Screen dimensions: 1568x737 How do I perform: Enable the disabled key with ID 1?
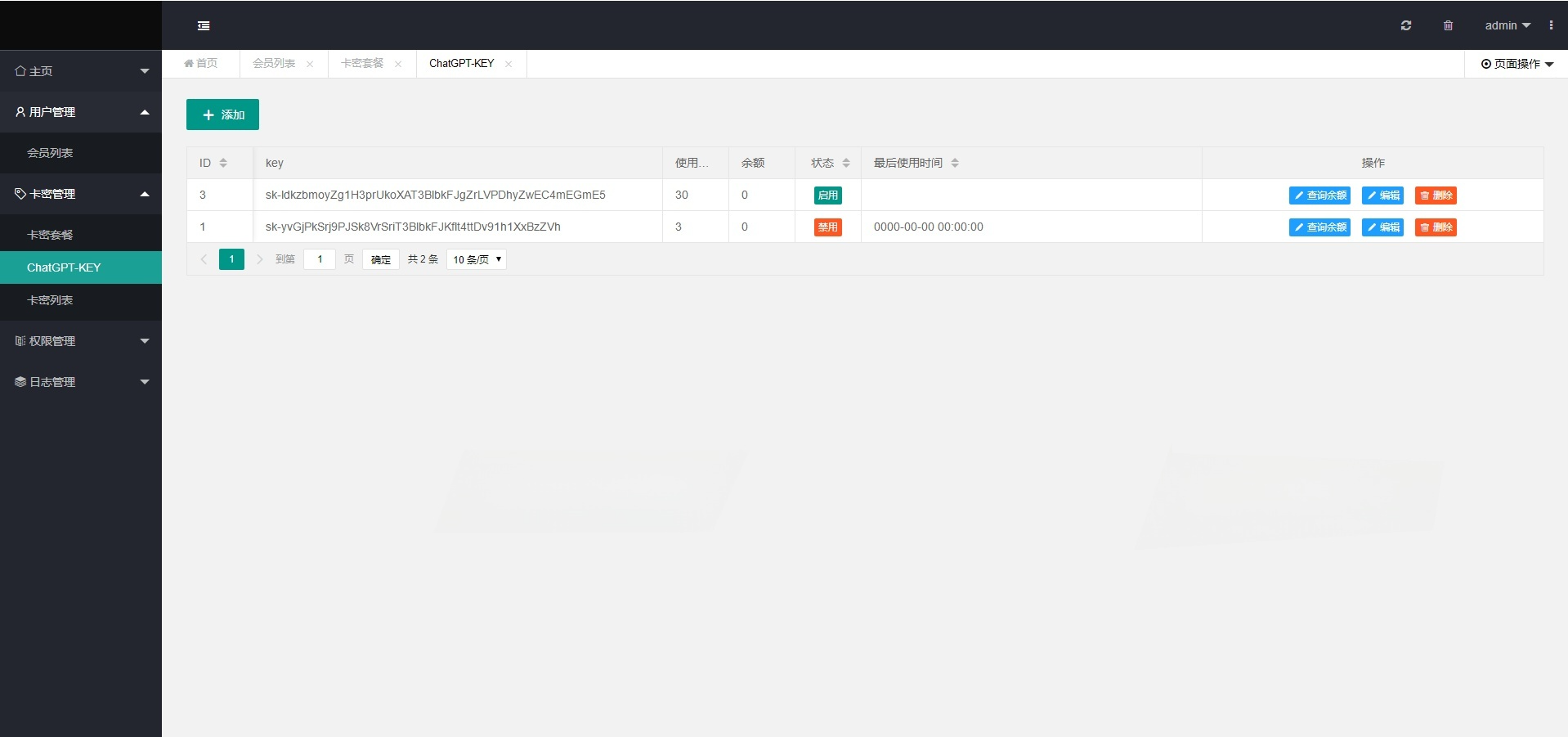coord(827,227)
